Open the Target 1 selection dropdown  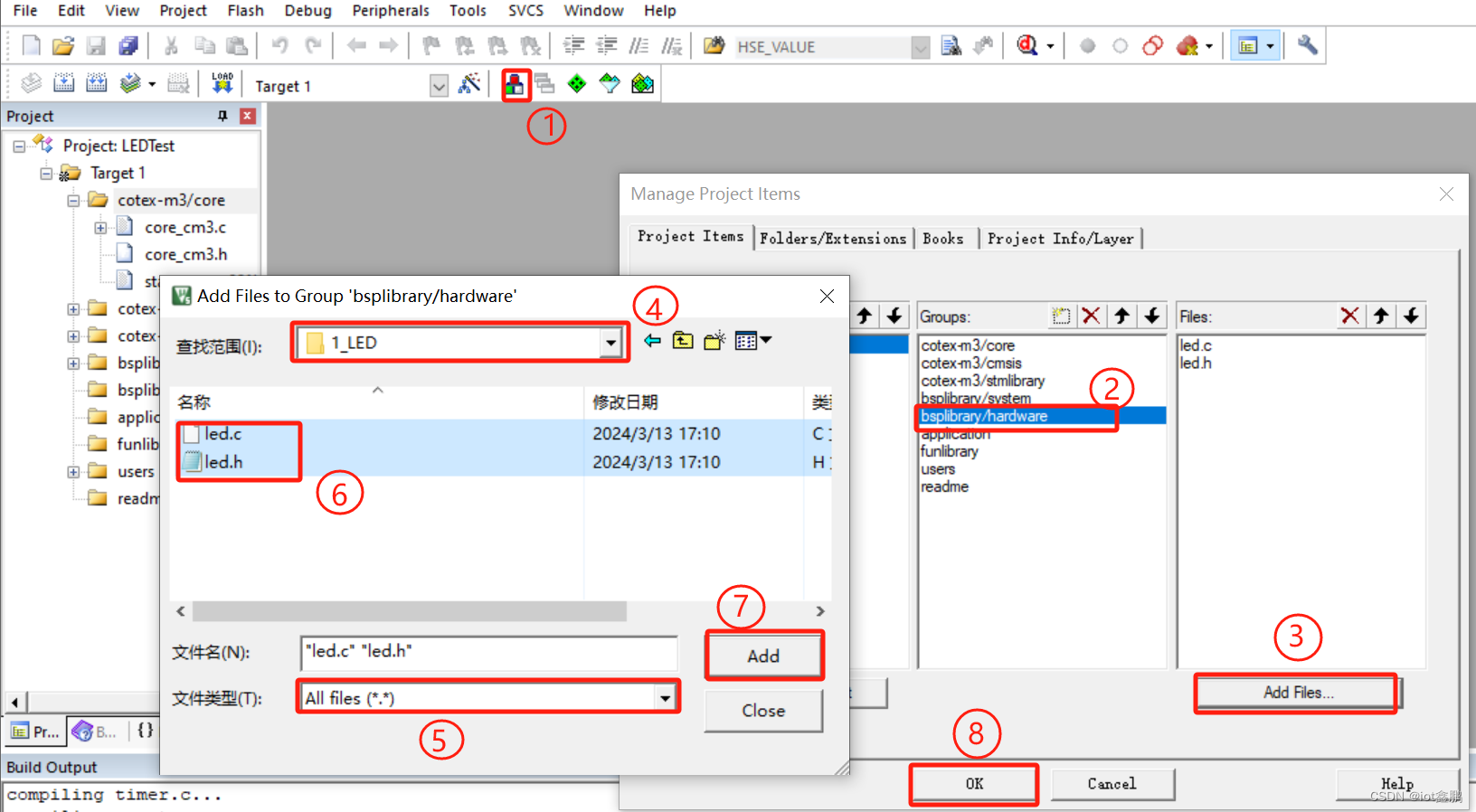[439, 86]
